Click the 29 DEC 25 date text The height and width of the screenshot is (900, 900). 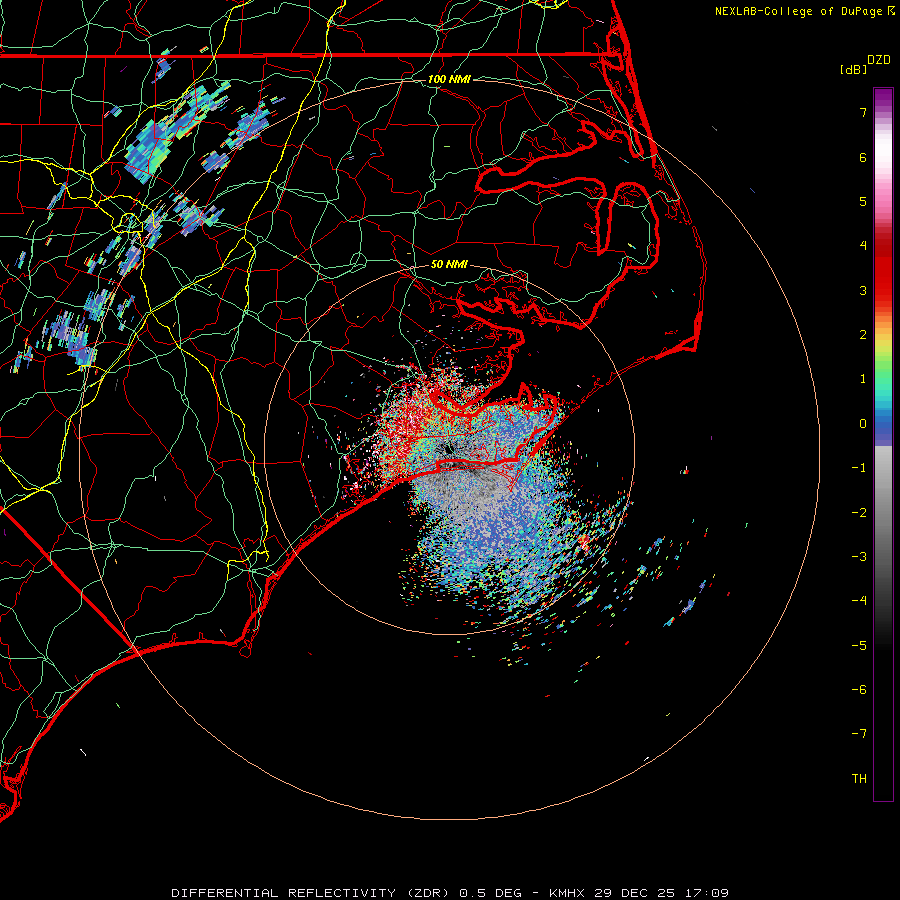click(x=633, y=893)
